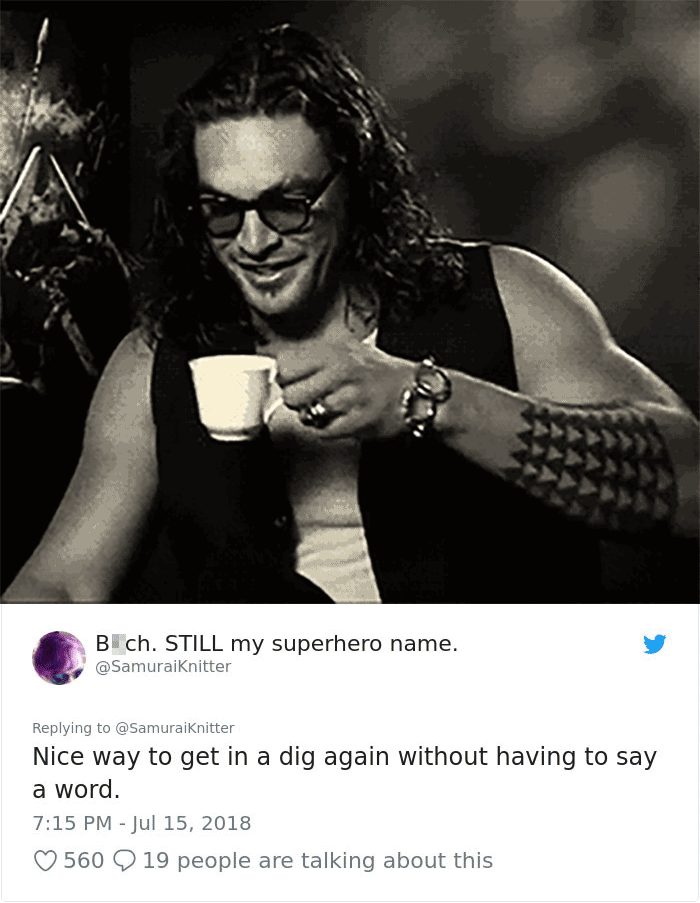Open the @SamuraiKnitter handle below the display name

coord(163,666)
